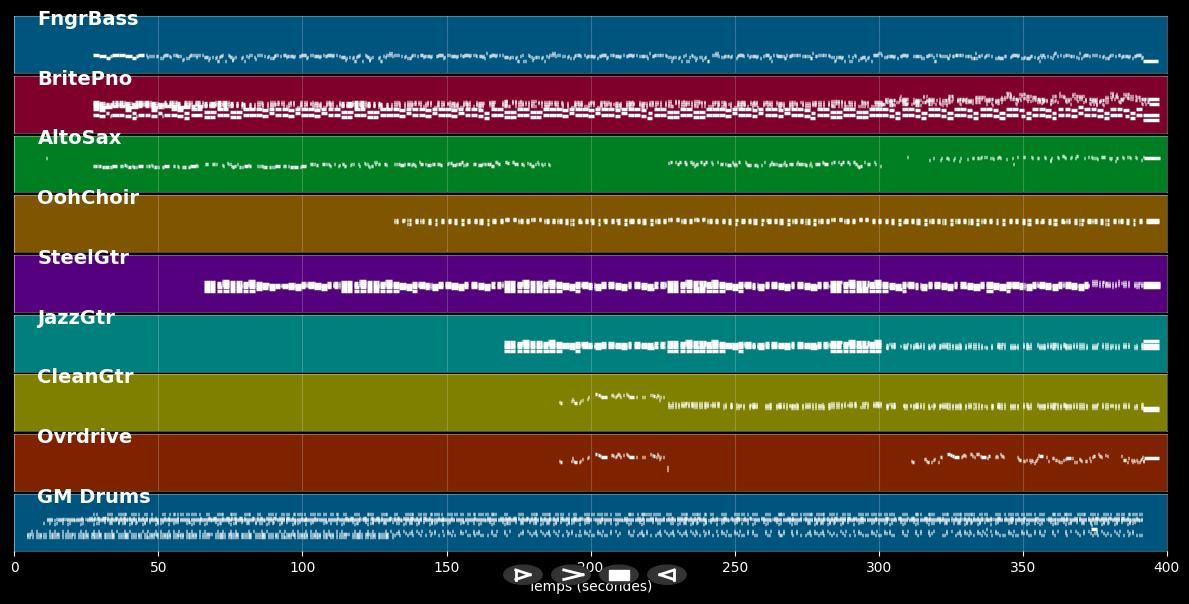
Task: Click the rewind playback button
Action: [666, 574]
